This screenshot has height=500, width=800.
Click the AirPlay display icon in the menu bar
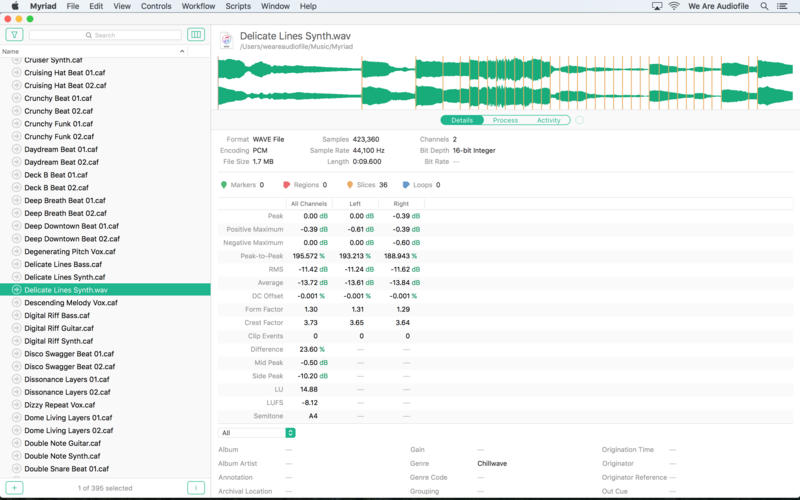[x=657, y=6]
